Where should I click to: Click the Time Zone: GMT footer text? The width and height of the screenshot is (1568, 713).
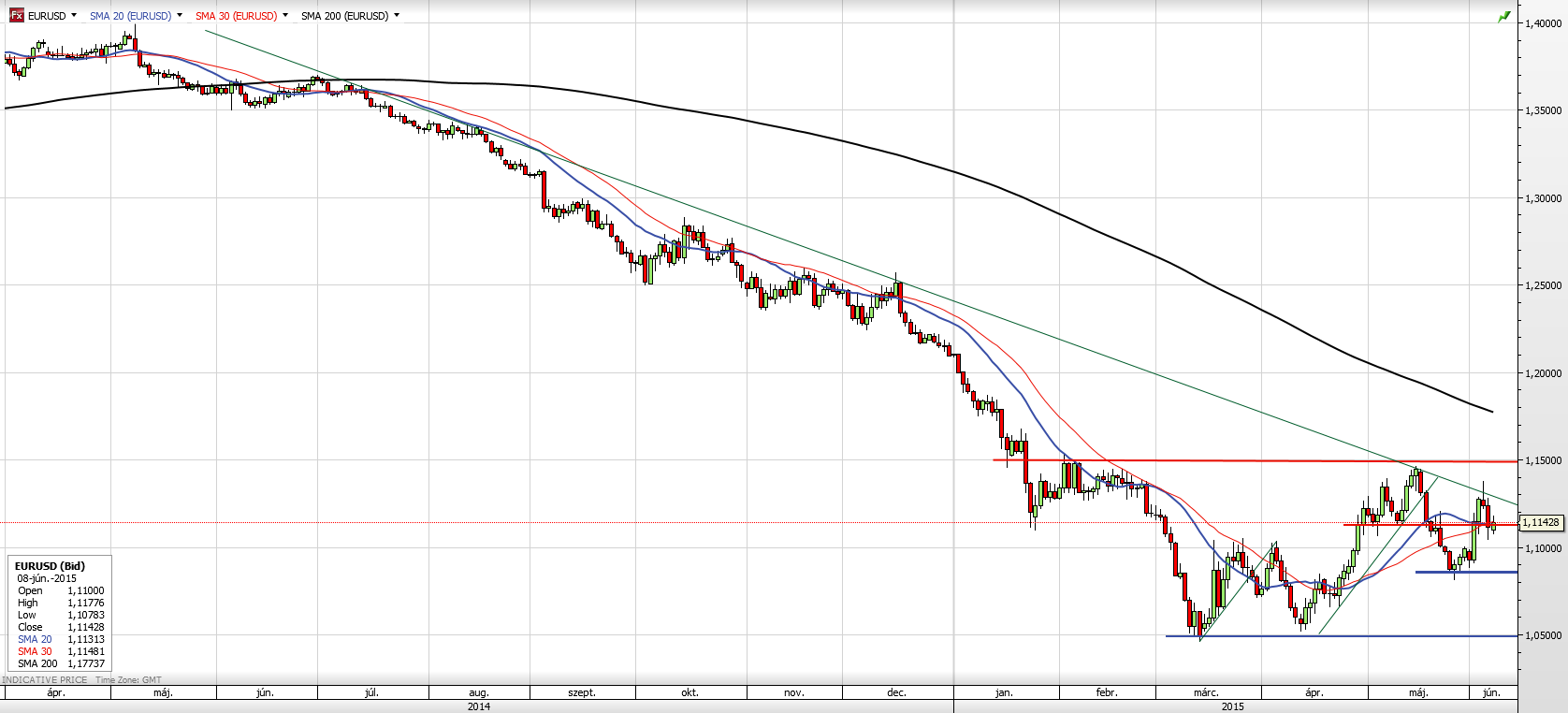[128, 680]
